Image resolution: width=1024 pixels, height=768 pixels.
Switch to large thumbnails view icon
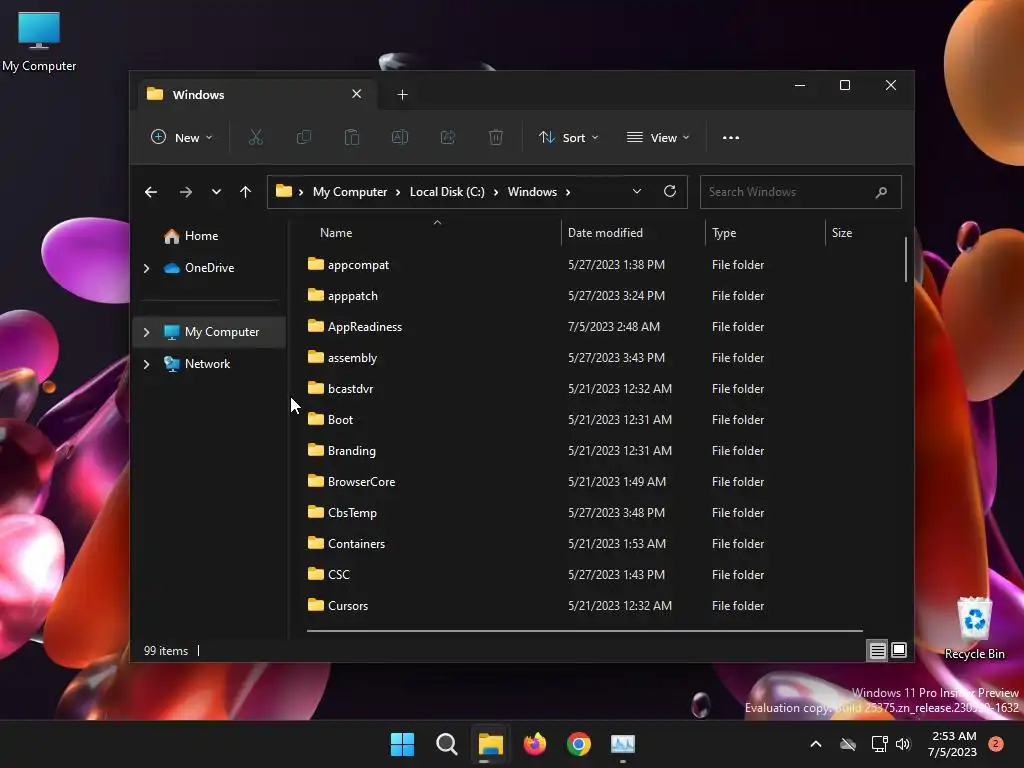899,650
